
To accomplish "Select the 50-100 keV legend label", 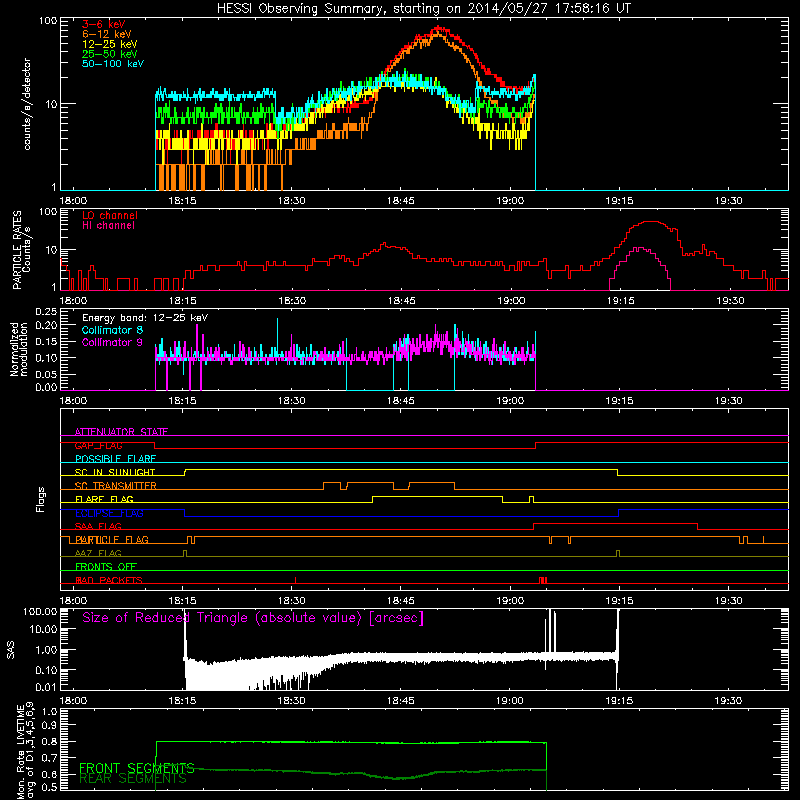I will coord(113,64).
